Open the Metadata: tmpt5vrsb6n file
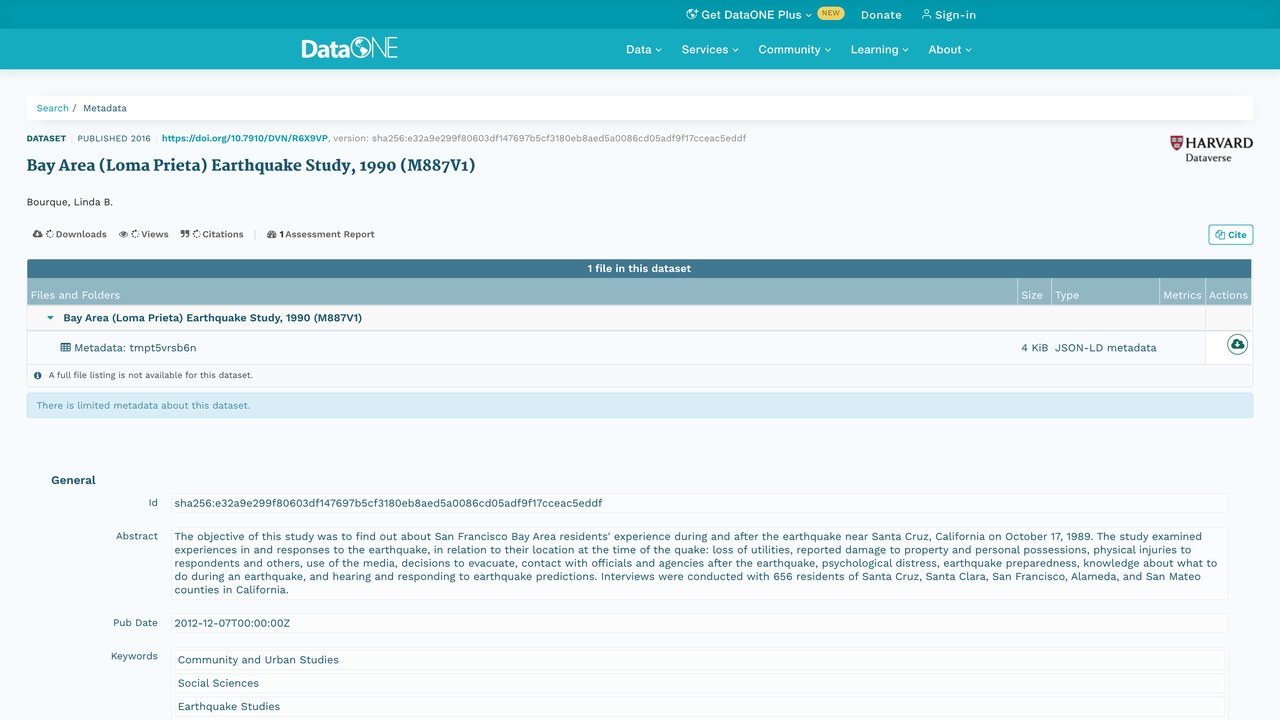This screenshot has width=1280, height=720. 135,348
